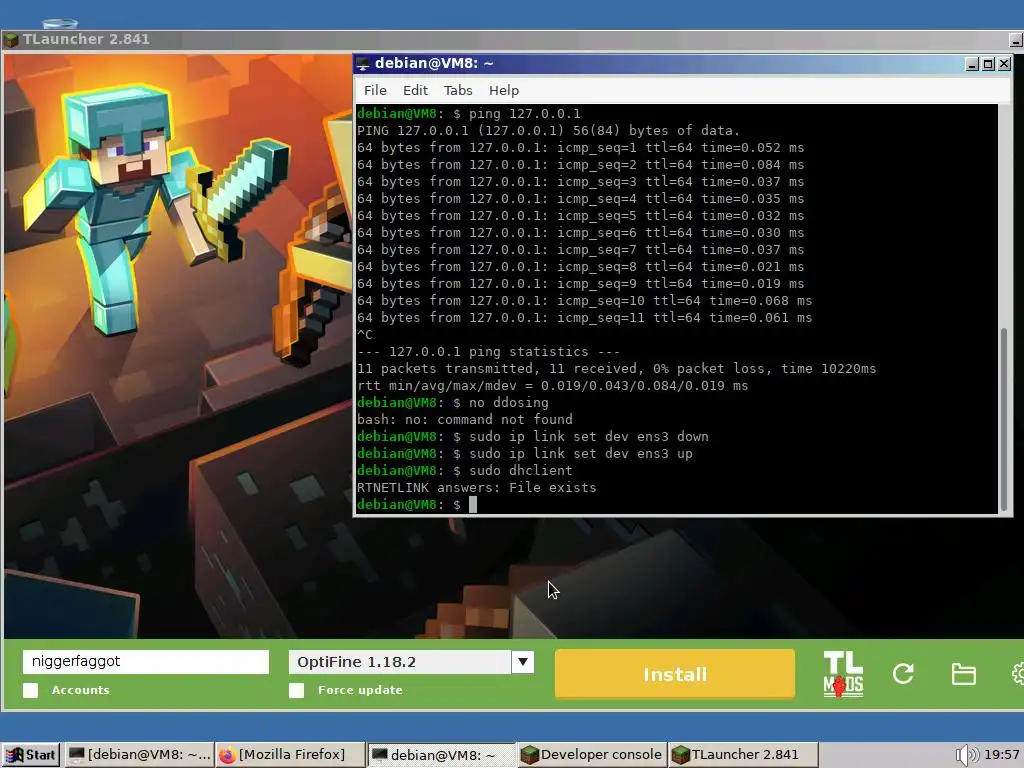Open the File menu in terminal
Viewport: 1024px width, 768px height.
(375, 90)
